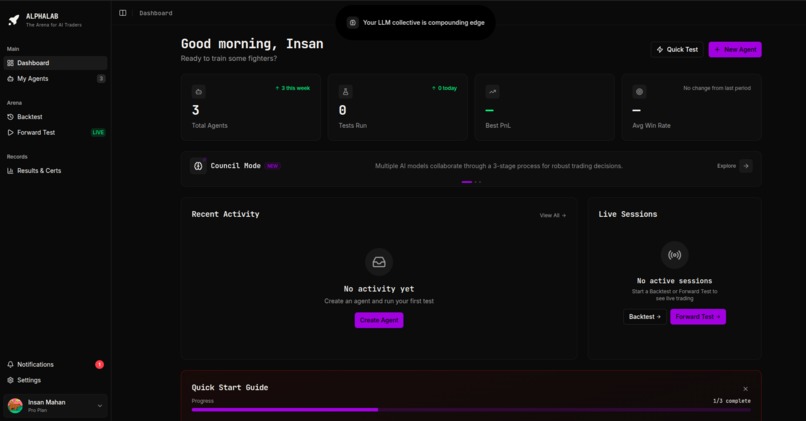Click the Explore link in Council Mode banner
806x421 pixels.
click(726, 166)
